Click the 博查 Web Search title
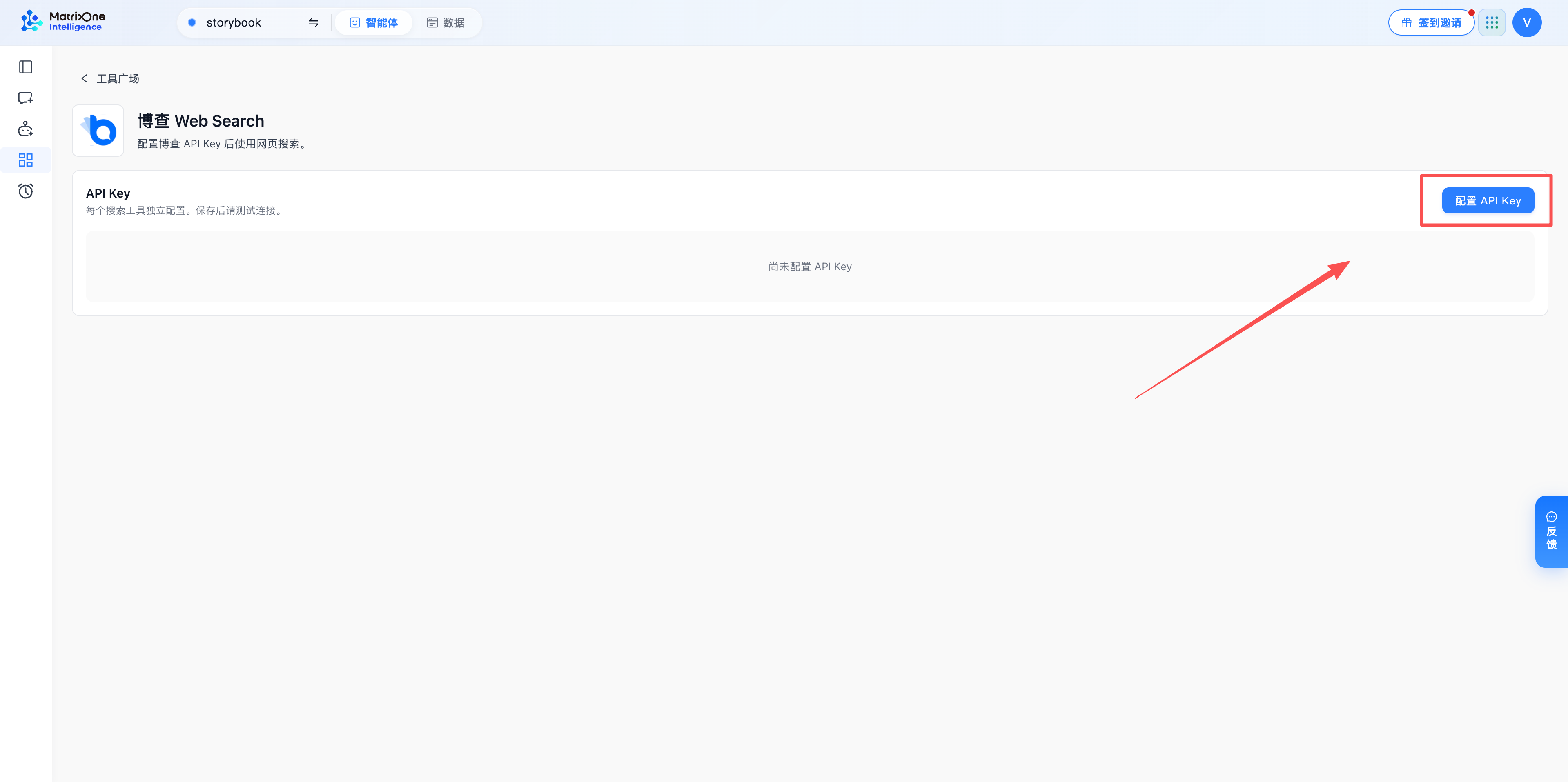 click(x=201, y=120)
